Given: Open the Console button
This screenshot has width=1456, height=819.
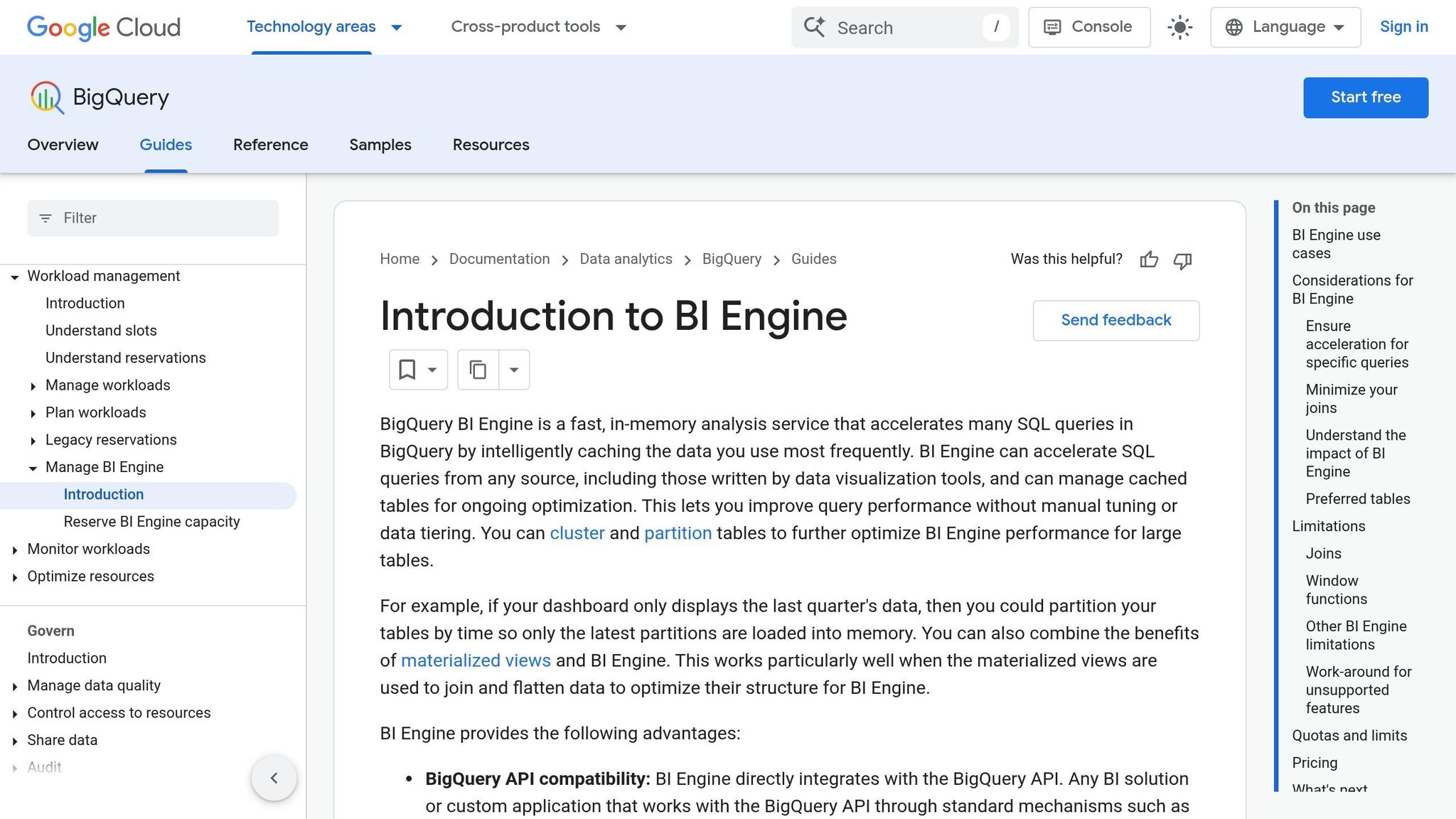Looking at the screenshot, I should pos(1089,27).
